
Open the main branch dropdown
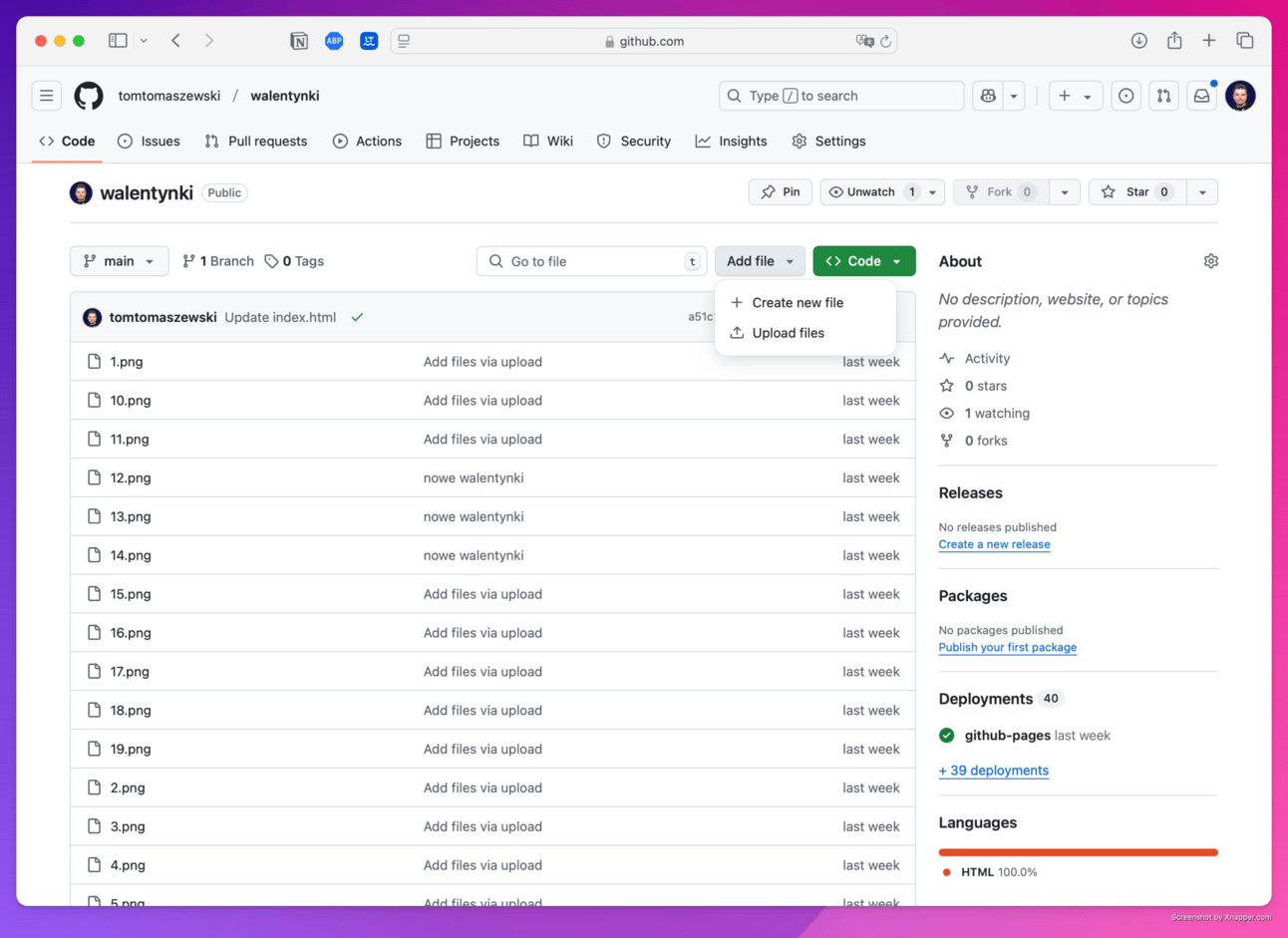click(119, 261)
